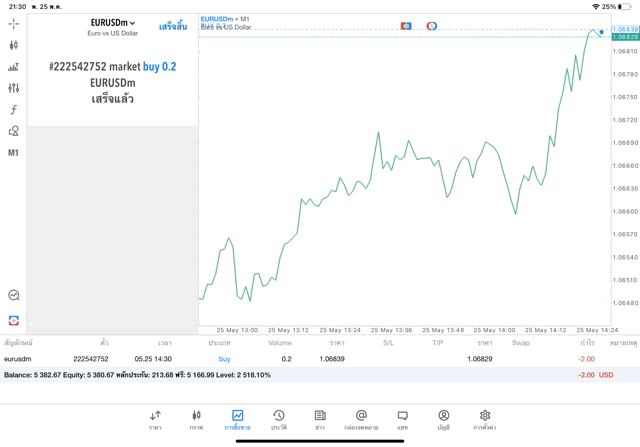
Task: Open the indicators icon in sidebar
Action: [x=13, y=67]
